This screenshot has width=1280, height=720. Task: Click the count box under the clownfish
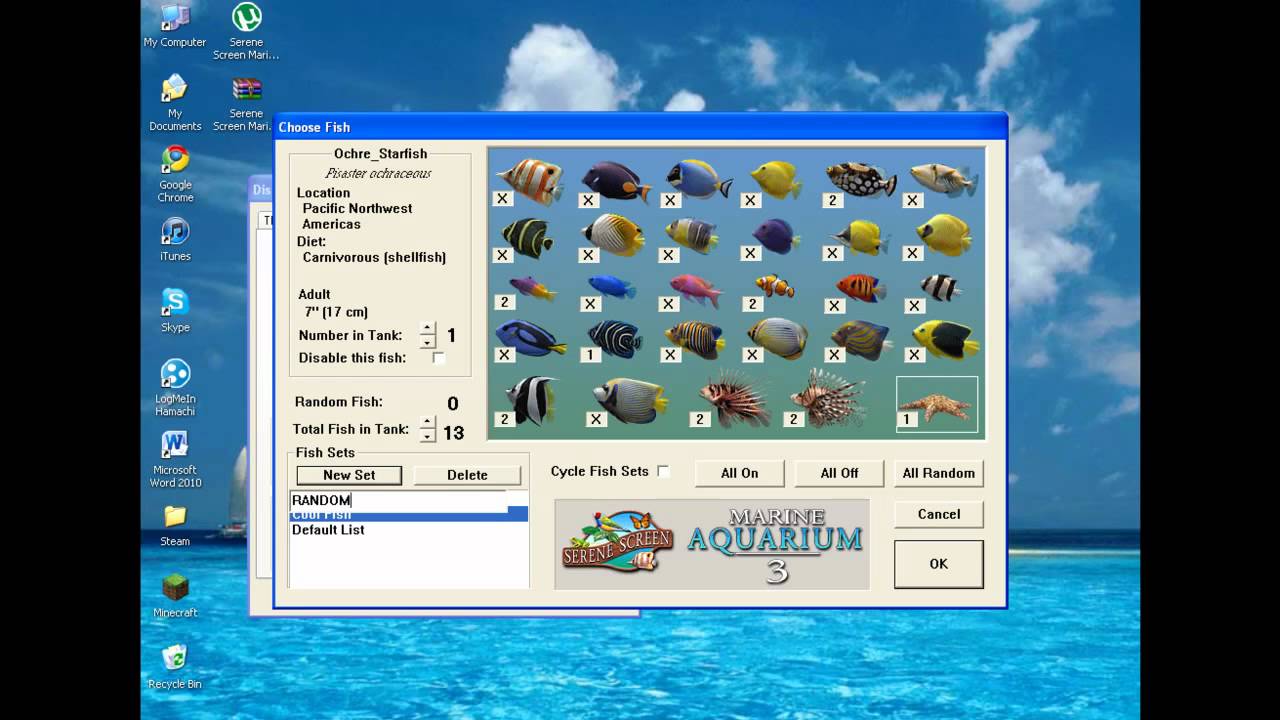pyautogui.click(x=751, y=304)
